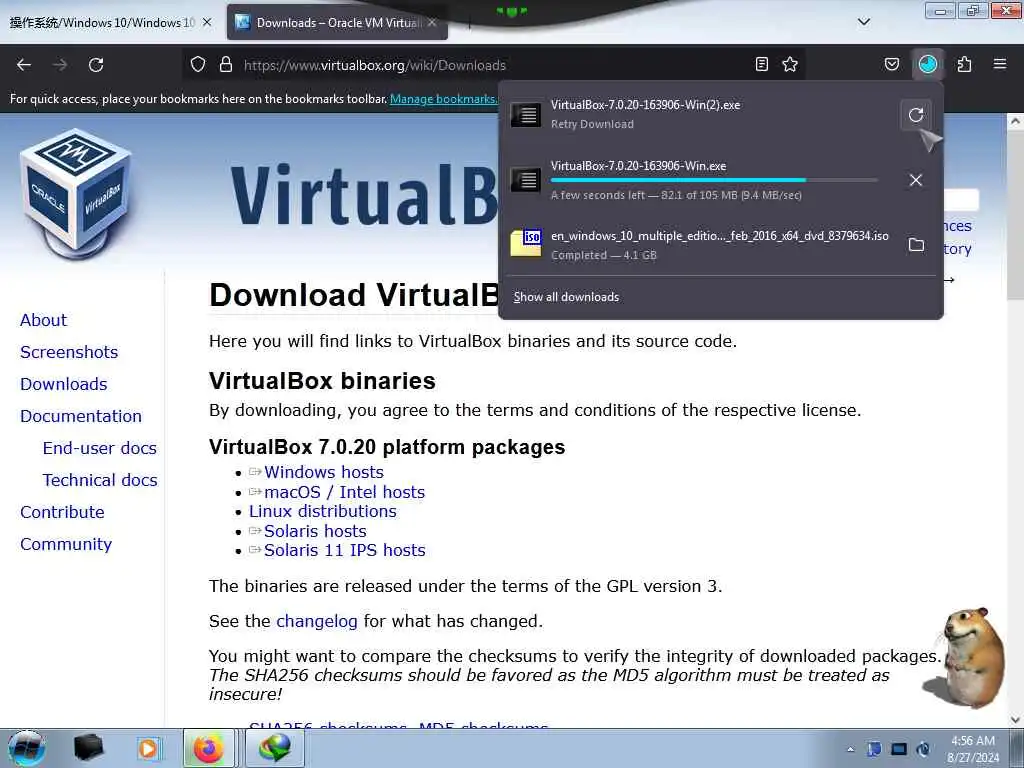Show the Windows 10 ISO in folder
Image resolution: width=1024 pixels, height=768 pixels.
click(916, 245)
